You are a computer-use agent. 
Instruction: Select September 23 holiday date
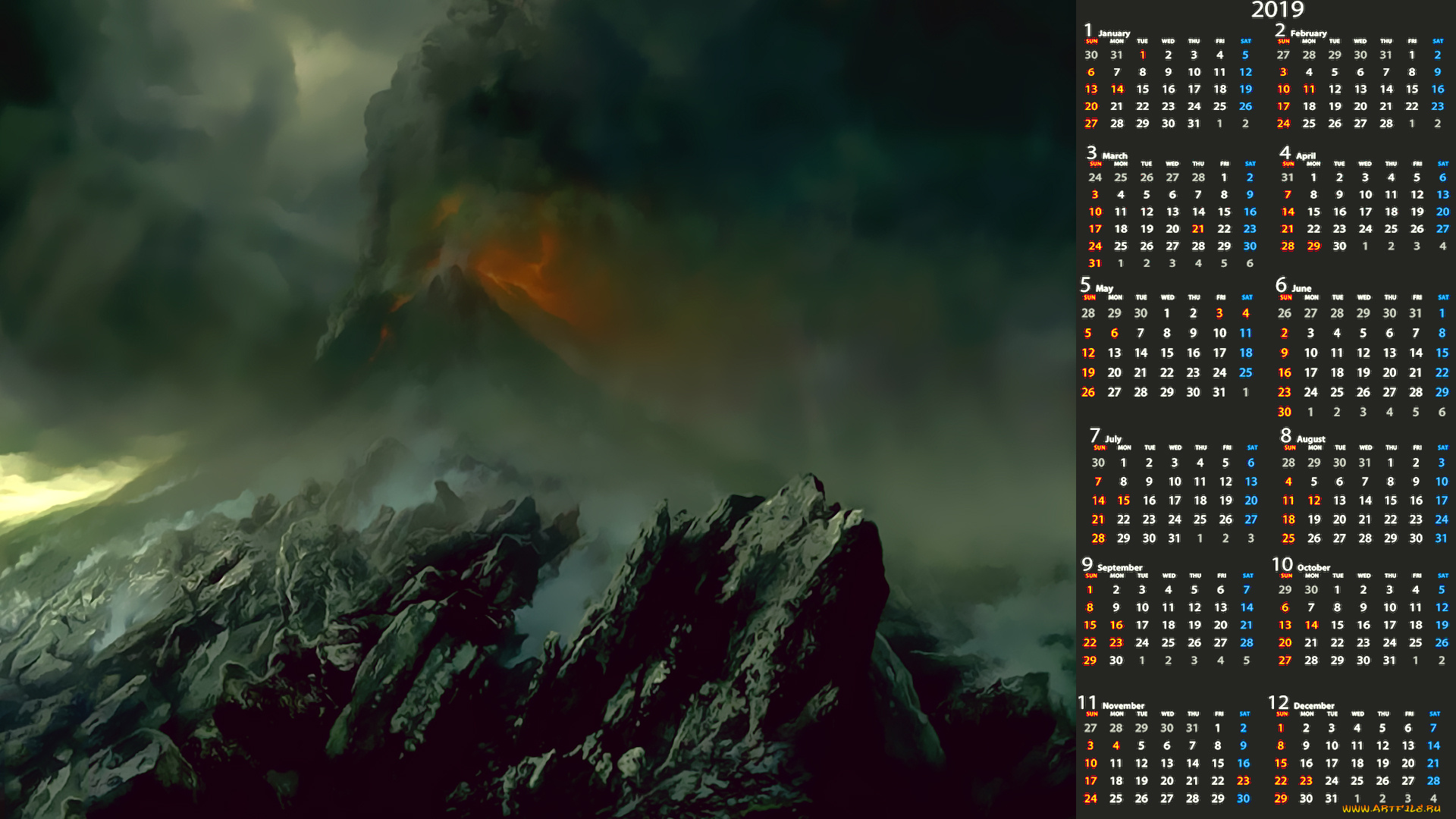(x=1116, y=643)
